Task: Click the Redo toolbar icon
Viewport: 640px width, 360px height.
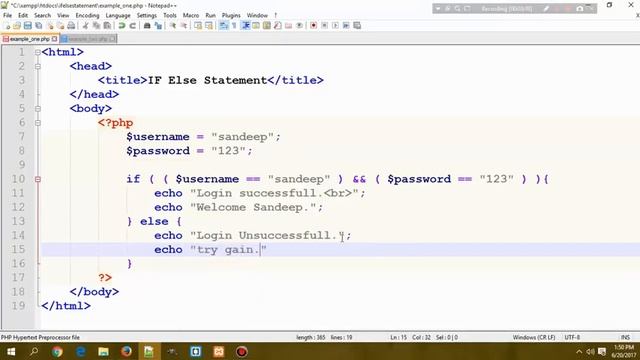Action: (x=133, y=26)
